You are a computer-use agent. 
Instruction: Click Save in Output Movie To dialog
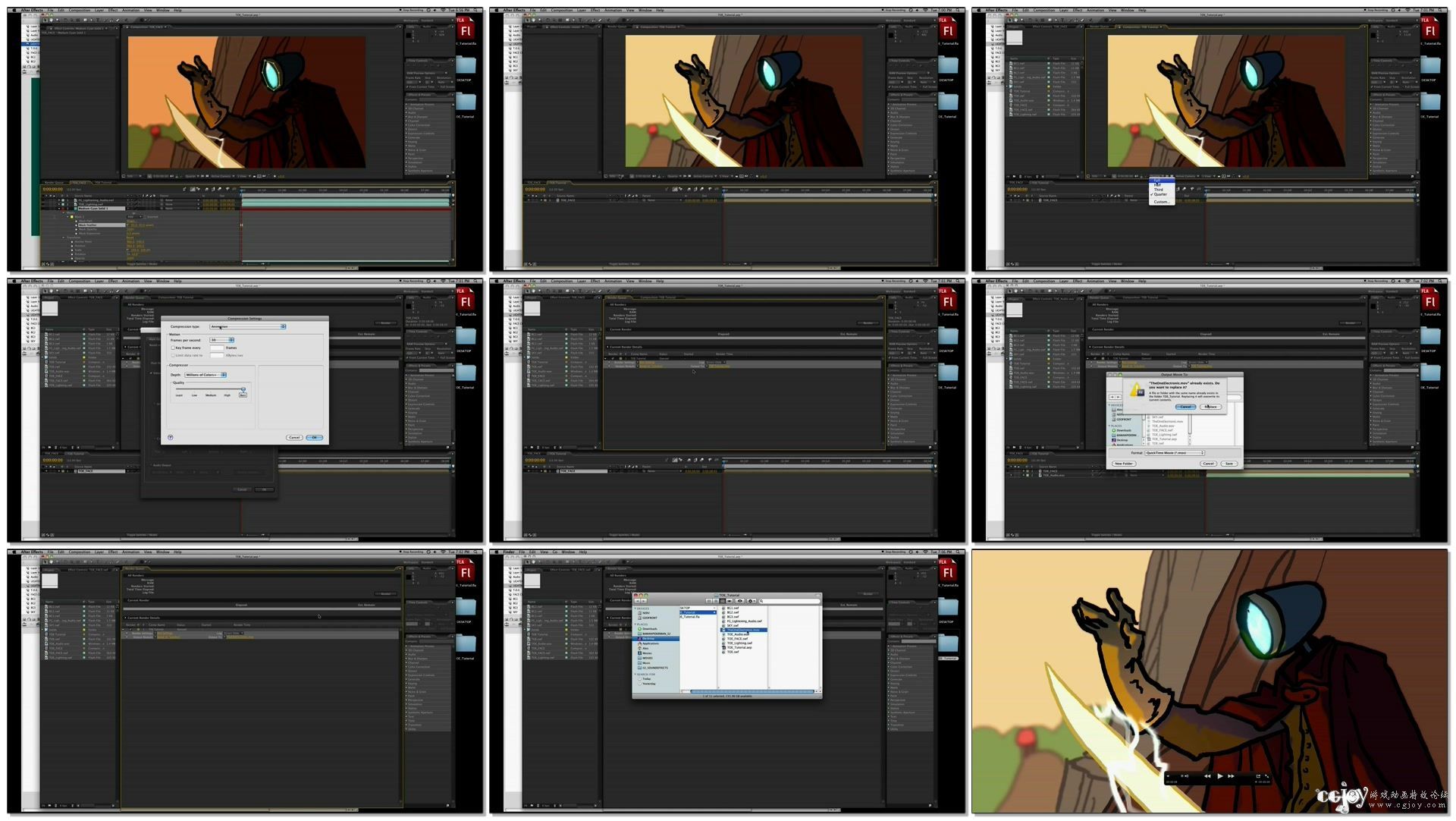(x=1229, y=464)
